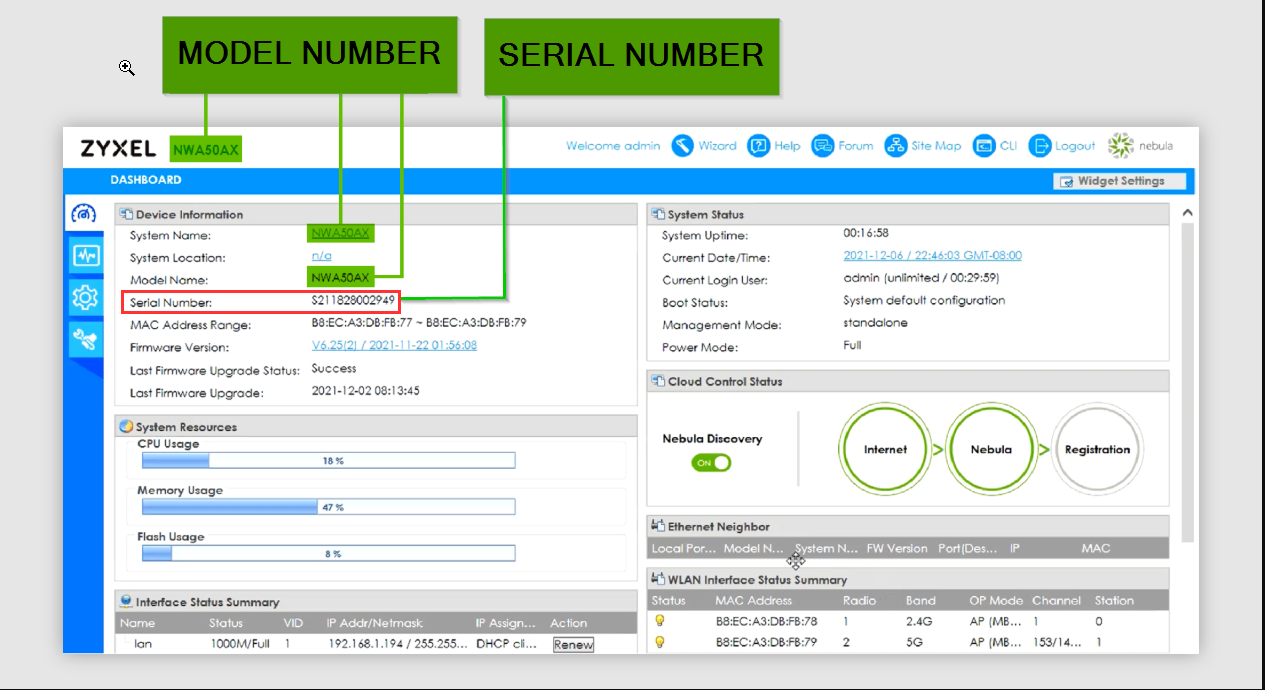Click the Interface Status Summary panel icon
The width and height of the screenshot is (1265, 690).
[127, 602]
